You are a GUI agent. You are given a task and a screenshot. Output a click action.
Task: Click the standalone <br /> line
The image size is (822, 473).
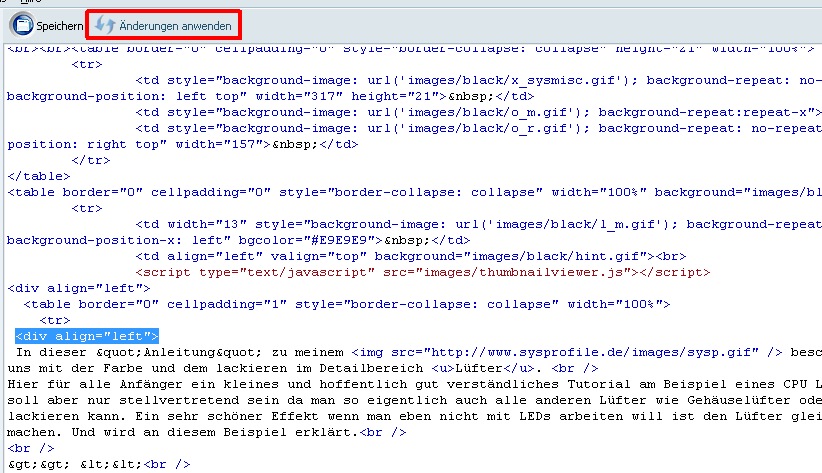pyautogui.click(x=31, y=449)
